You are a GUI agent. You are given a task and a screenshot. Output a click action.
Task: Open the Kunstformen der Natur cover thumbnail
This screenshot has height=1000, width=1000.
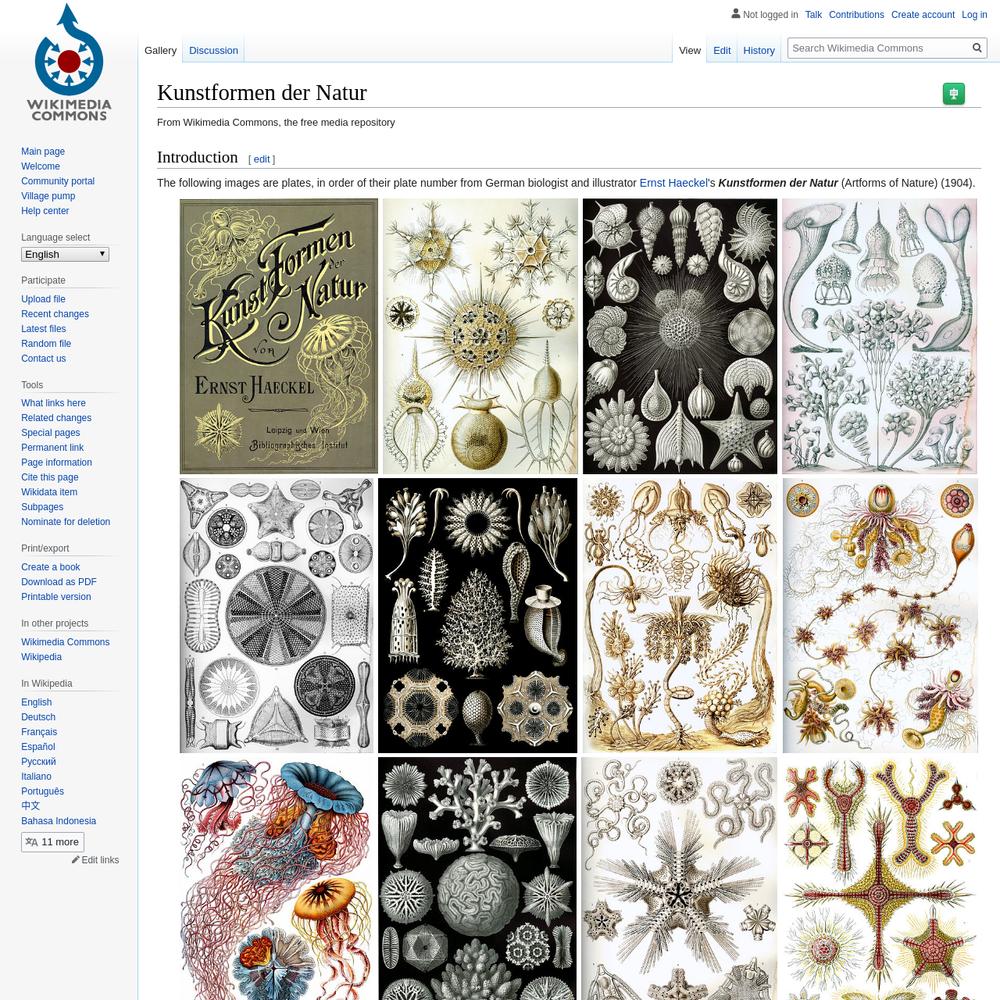[x=279, y=336]
